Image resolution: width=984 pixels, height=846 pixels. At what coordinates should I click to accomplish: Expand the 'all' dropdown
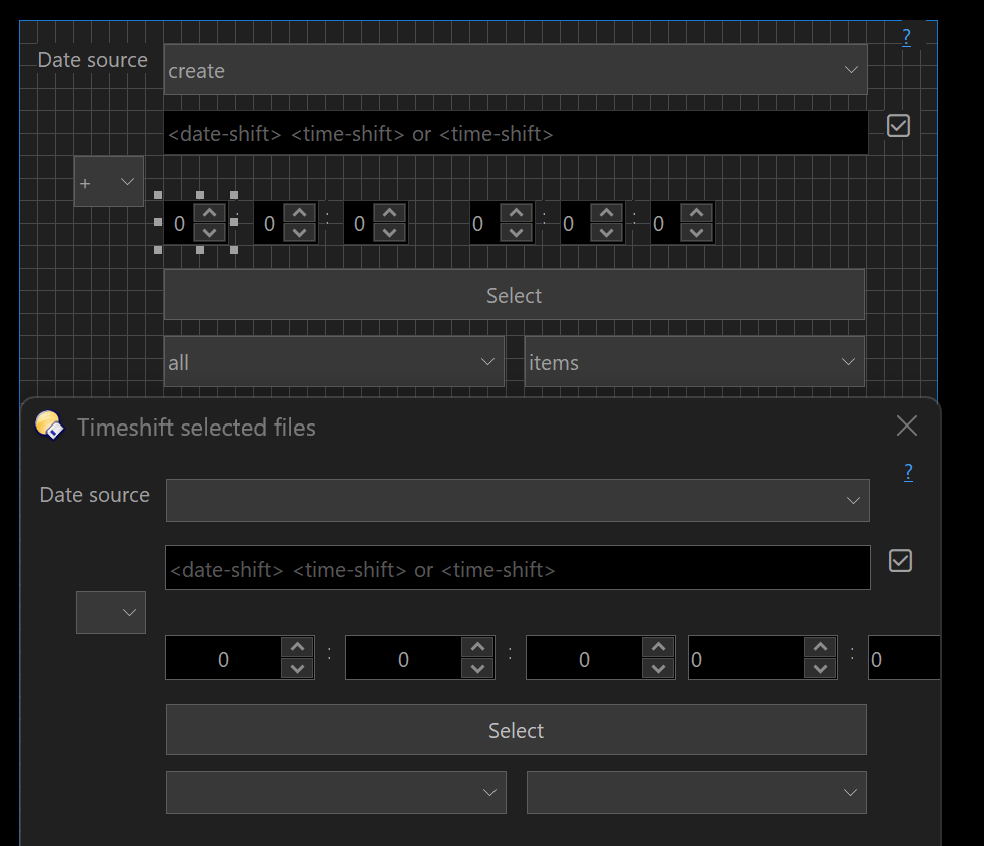(x=334, y=362)
